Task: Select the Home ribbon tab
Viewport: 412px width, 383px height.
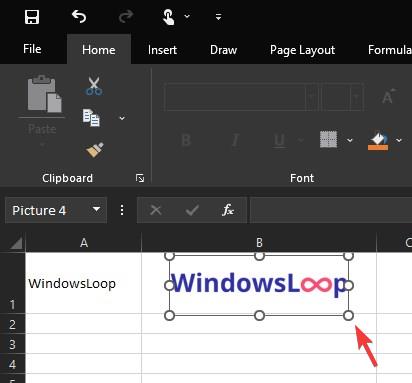Action: [99, 50]
